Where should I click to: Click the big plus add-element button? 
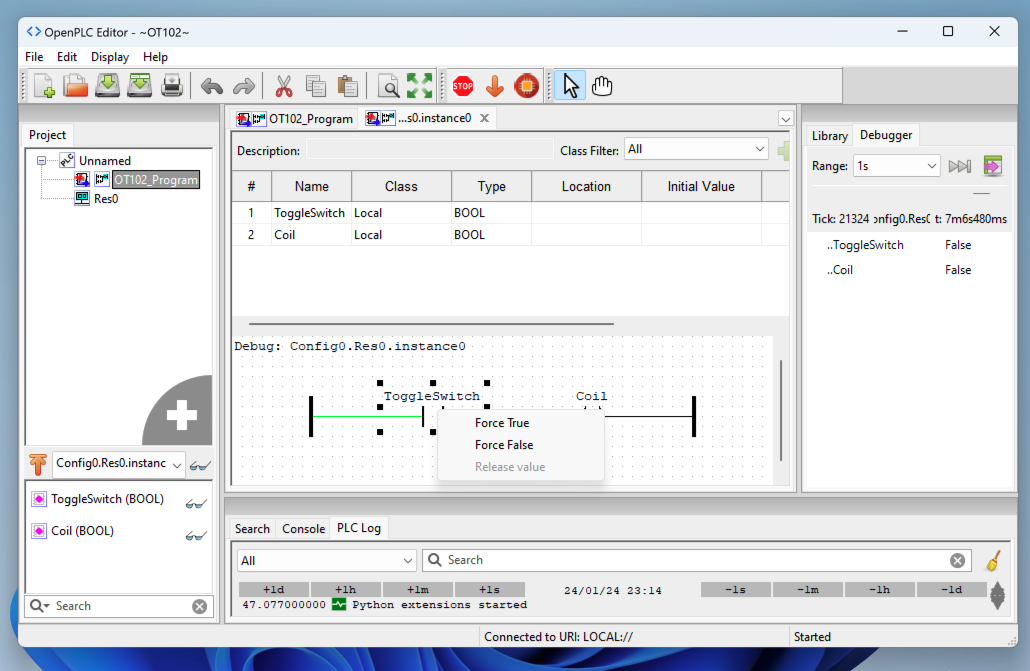tap(182, 415)
